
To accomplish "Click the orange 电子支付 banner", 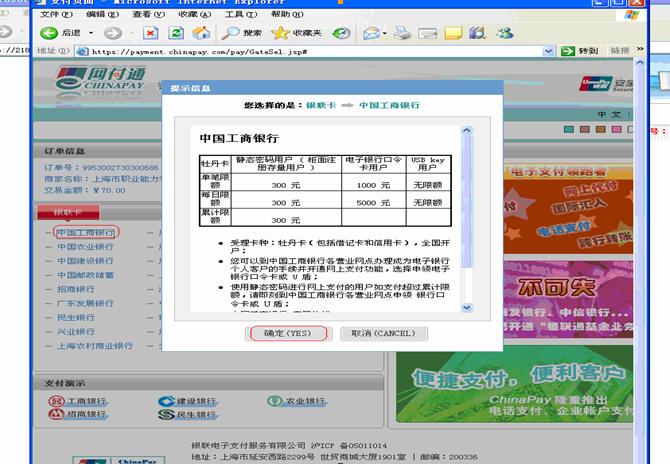I will click(x=568, y=209).
